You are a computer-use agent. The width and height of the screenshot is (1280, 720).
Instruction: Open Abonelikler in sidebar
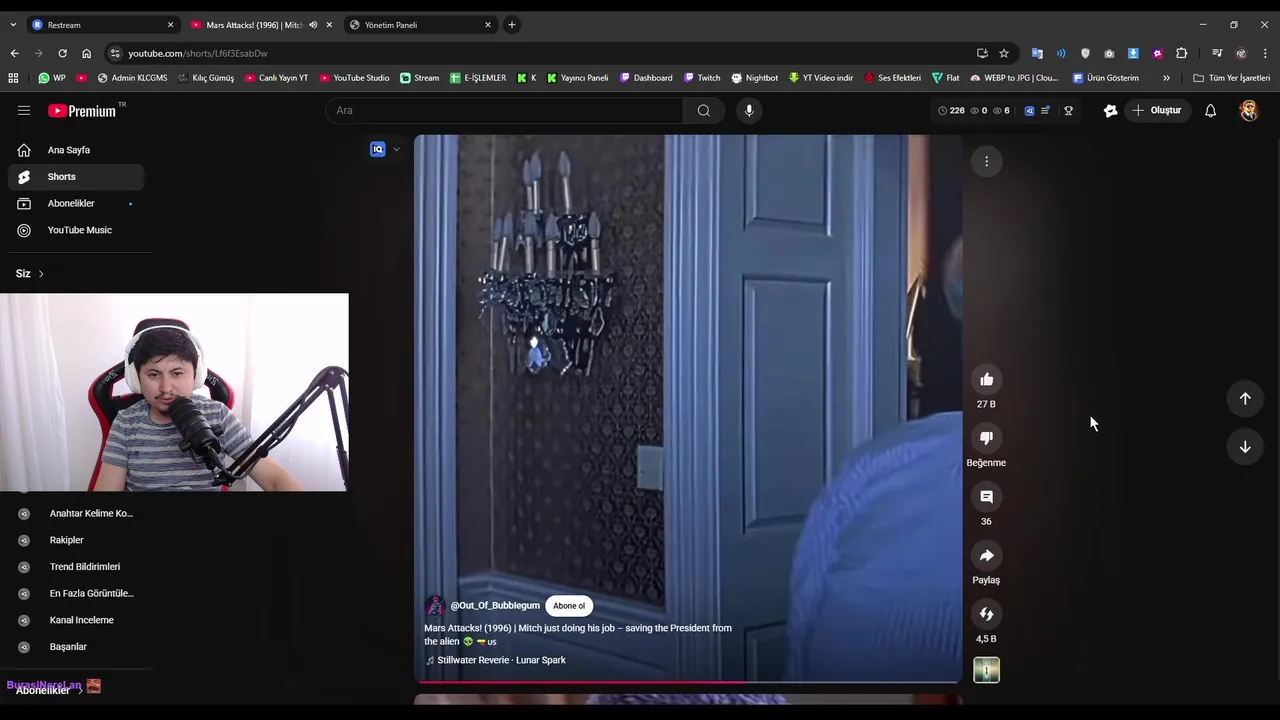point(76,204)
